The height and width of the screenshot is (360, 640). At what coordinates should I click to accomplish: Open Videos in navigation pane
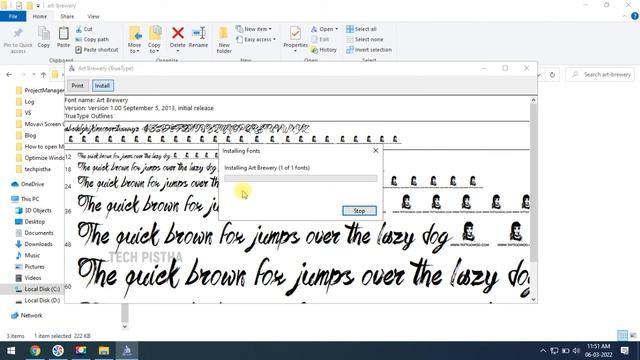click(28, 278)
